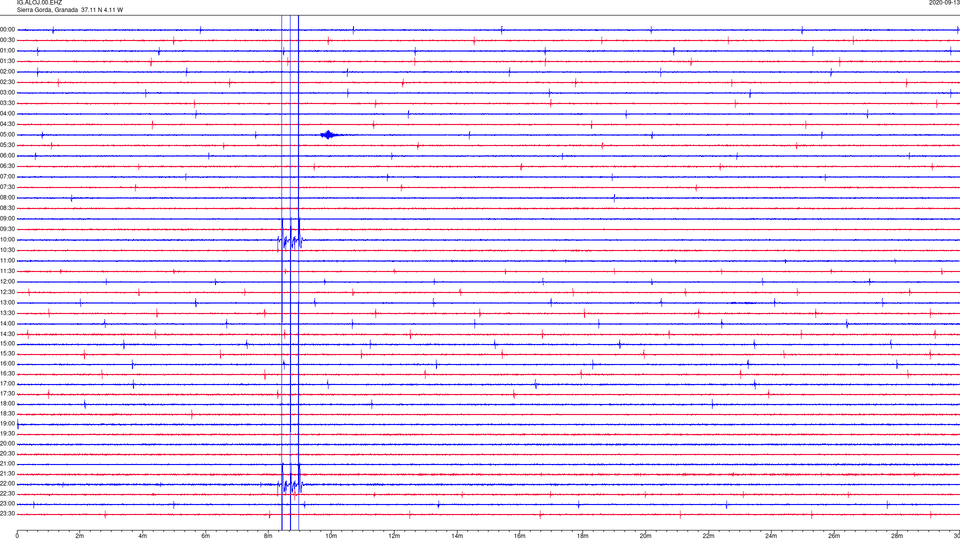Click the 13:30 time label
Screen dimensions: 960x540
[8, 313]
